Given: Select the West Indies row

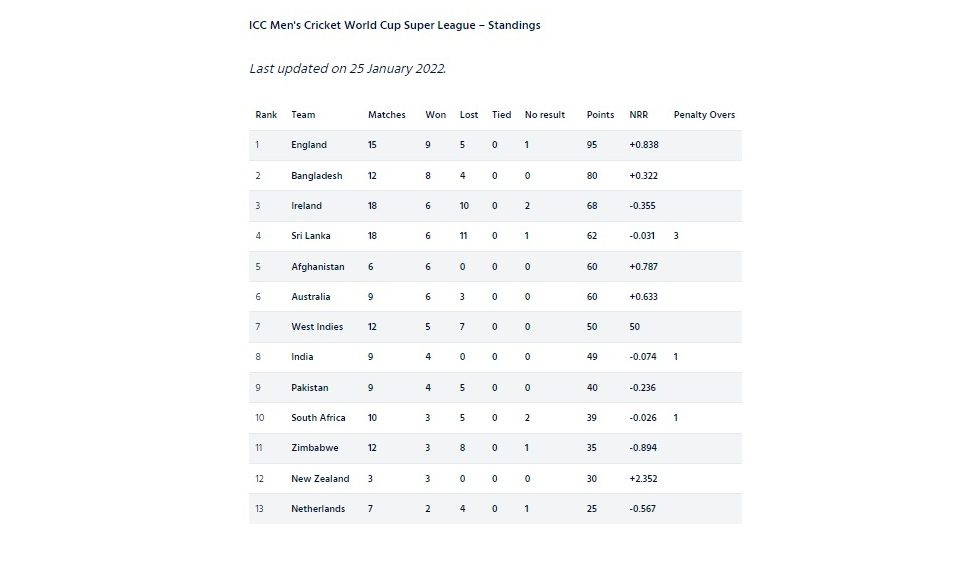Looking at the screenshot, I should coord(495,327).
